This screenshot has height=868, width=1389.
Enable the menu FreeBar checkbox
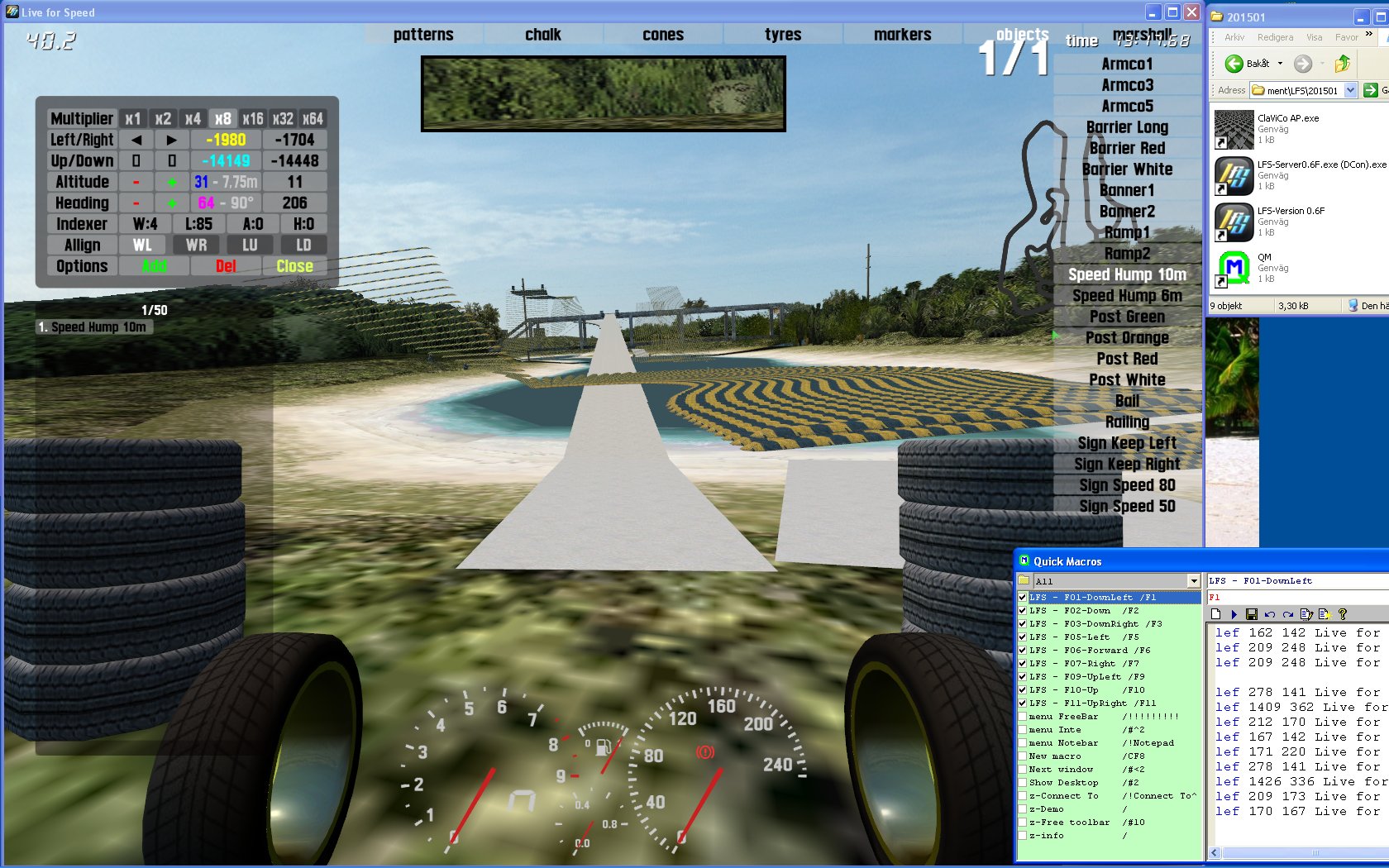1023,716
